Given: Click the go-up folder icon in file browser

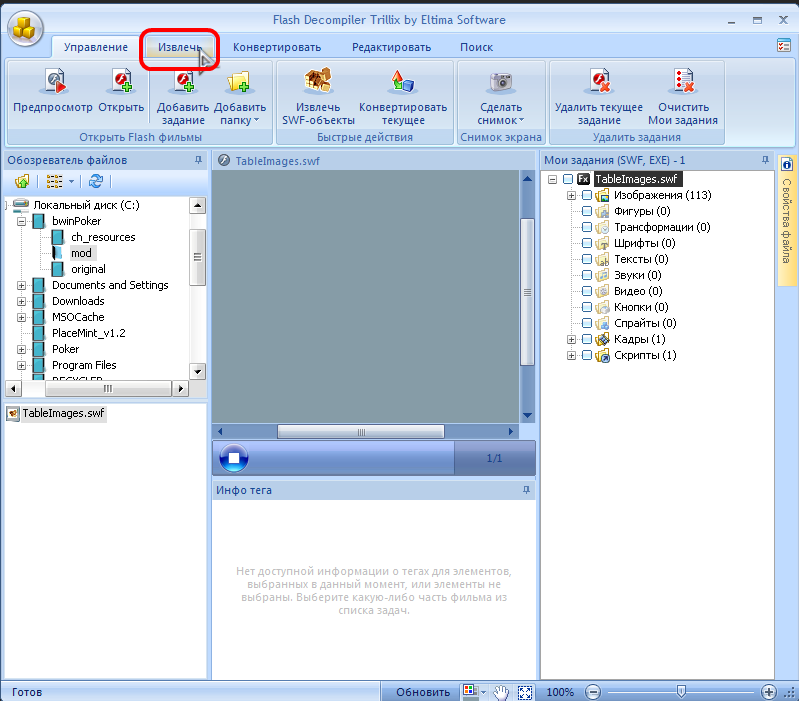Looking at the screenshot, I should (x=22, y=181).
